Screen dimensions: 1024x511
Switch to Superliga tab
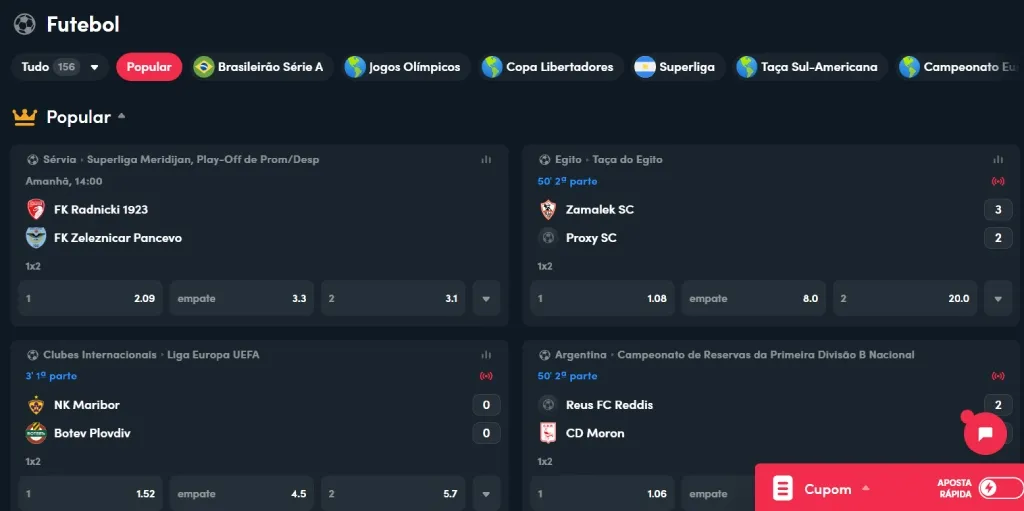pos(678,67)
